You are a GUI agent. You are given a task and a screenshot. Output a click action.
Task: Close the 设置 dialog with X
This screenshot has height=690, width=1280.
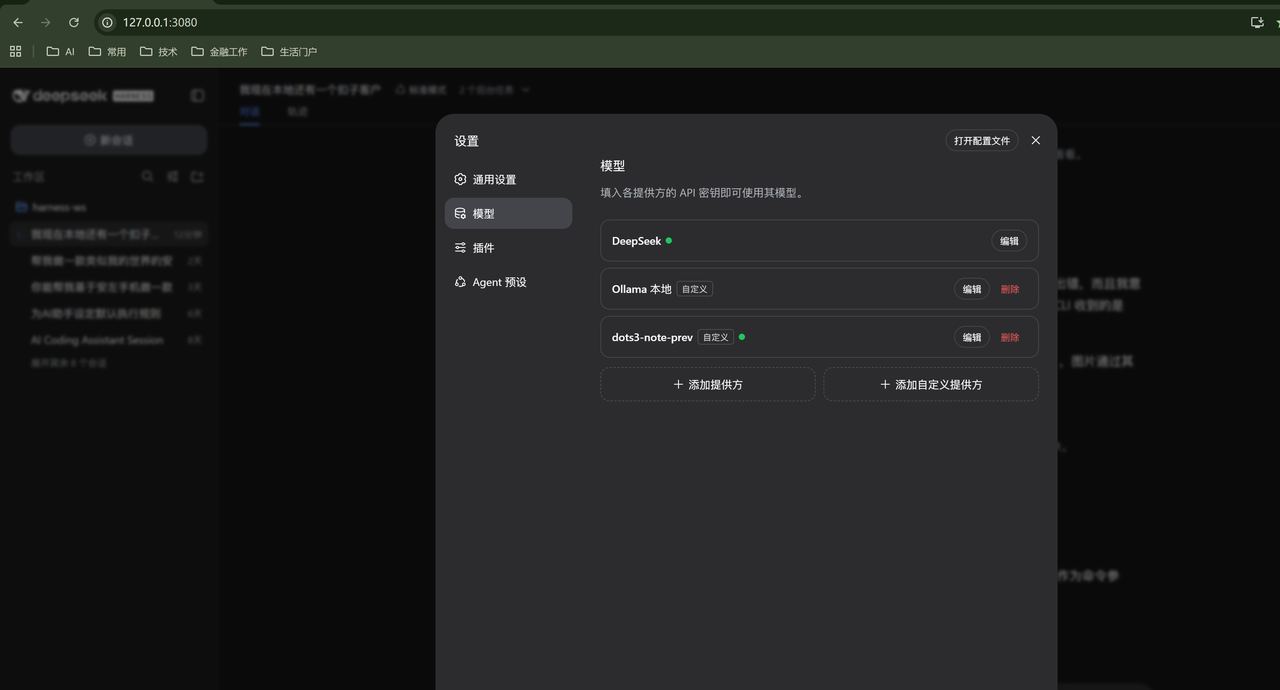1036,141
